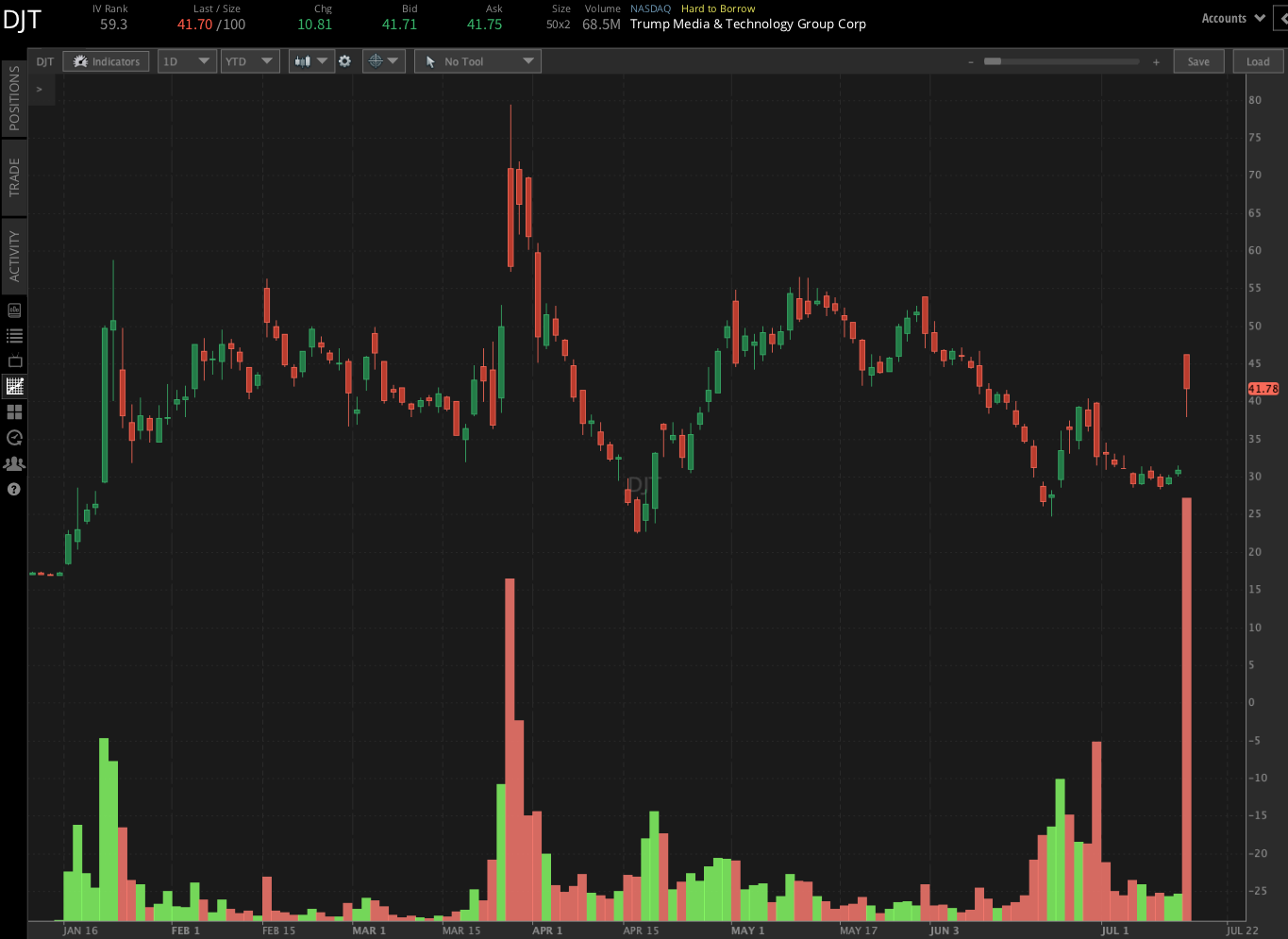Save the current chart layout
Viewport: 1288px width, 939px height.
(1198, 60)
